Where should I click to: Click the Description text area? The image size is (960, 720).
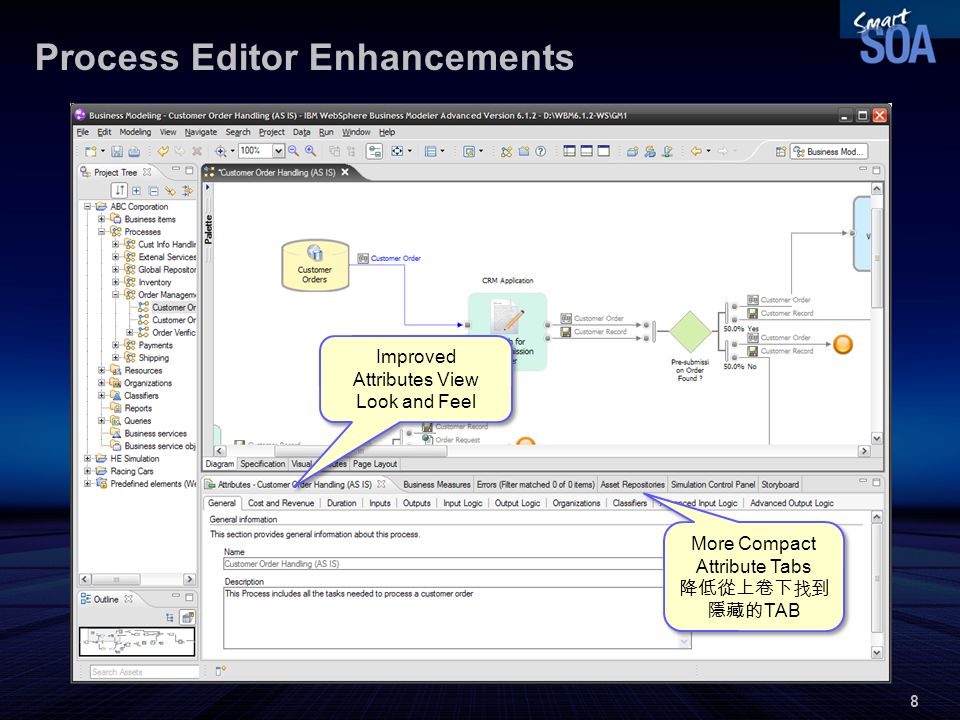click(x=457, y=618)
